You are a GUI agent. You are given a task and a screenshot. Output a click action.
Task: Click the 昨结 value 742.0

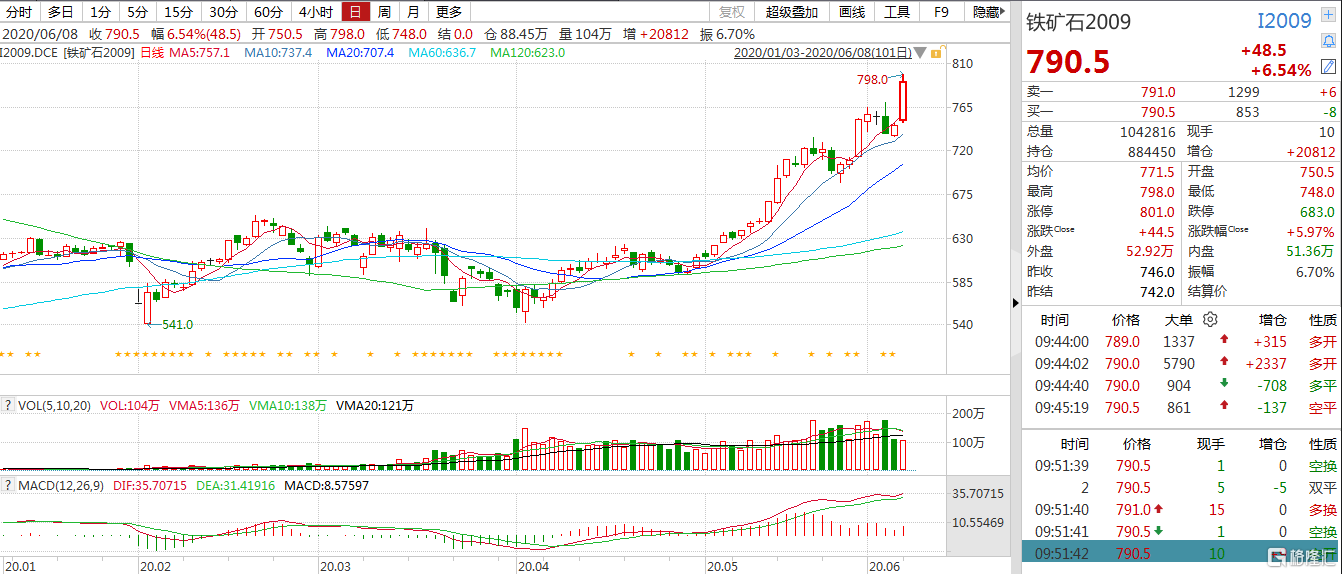tap(1159, 292)
